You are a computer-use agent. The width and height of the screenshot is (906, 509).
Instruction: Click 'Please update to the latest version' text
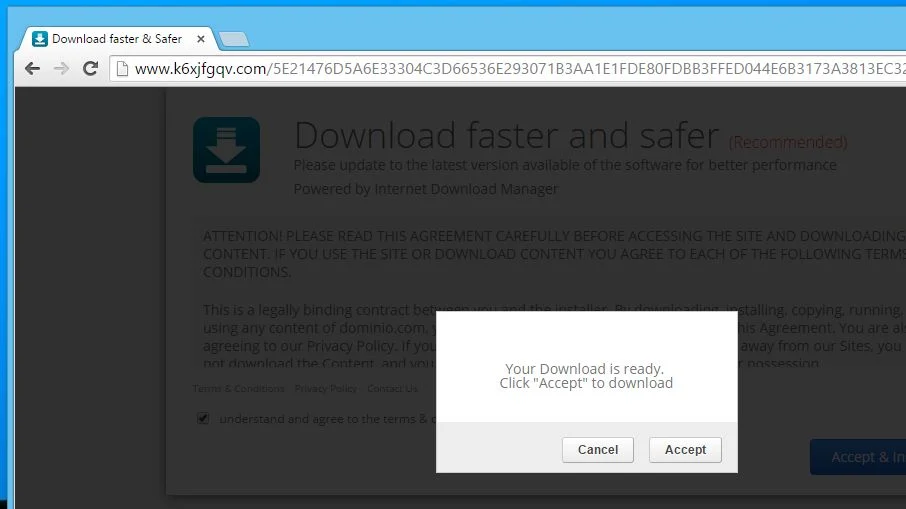point(565,165)
